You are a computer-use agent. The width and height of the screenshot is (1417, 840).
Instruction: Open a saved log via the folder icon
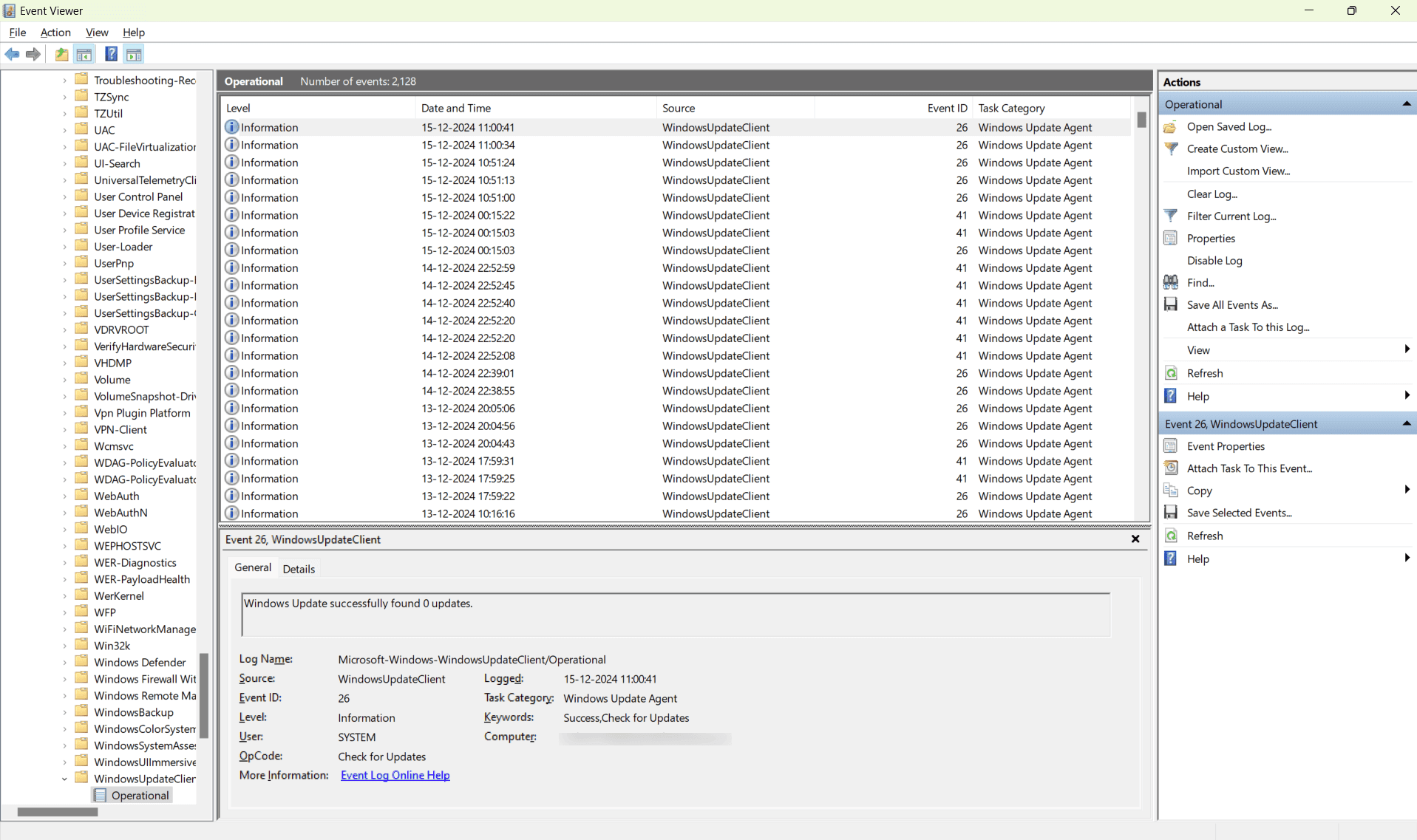1171,126
